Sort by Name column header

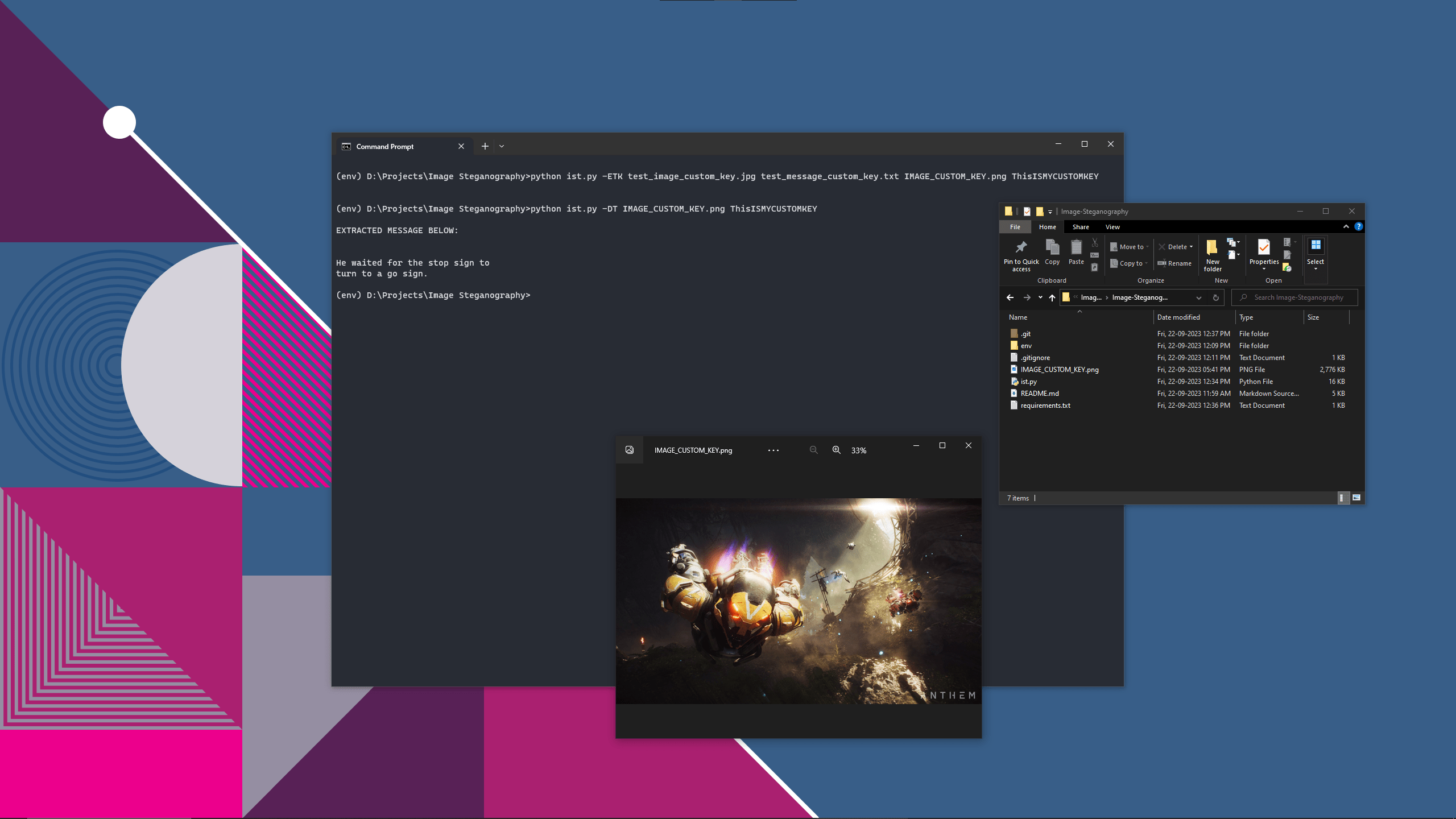point(1079,317)
